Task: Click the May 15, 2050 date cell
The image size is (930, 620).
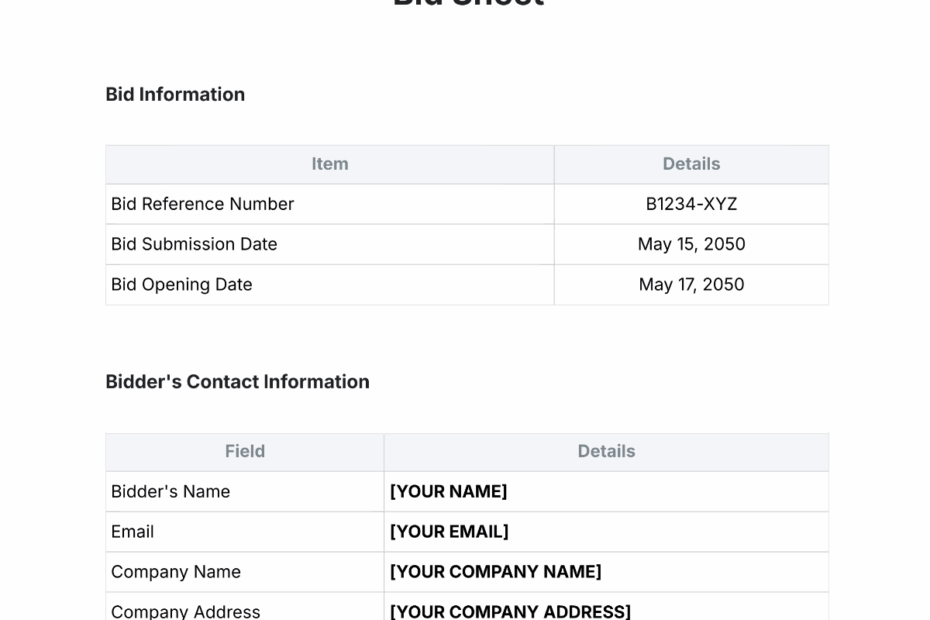Action: click(x=691, y=244)
